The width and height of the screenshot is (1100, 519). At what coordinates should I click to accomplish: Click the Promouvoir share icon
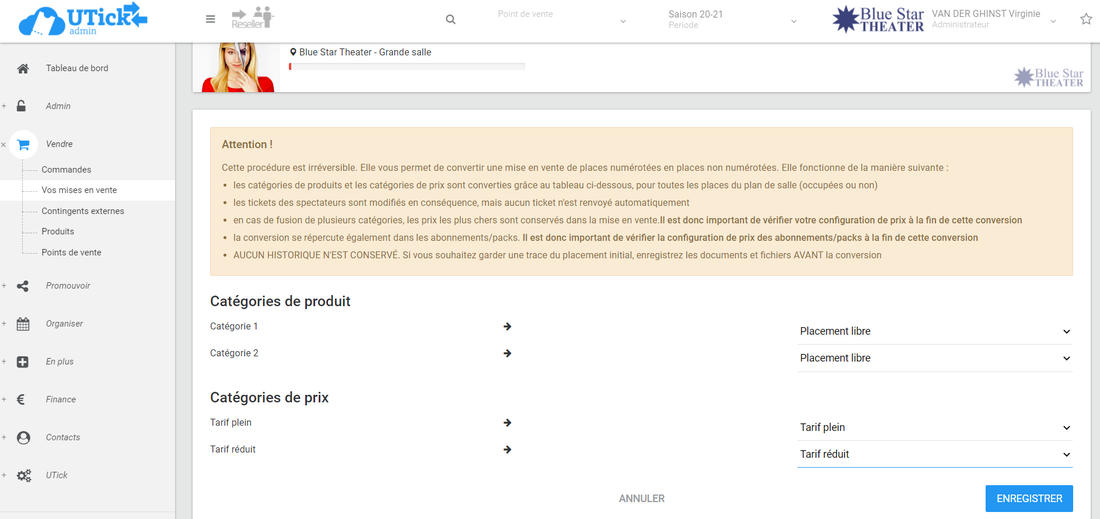23,286
